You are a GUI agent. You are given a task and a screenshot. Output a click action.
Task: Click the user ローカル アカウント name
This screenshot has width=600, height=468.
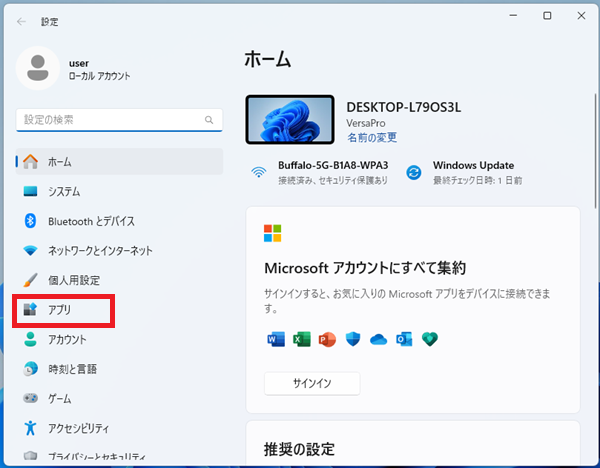tap(99, 69)
